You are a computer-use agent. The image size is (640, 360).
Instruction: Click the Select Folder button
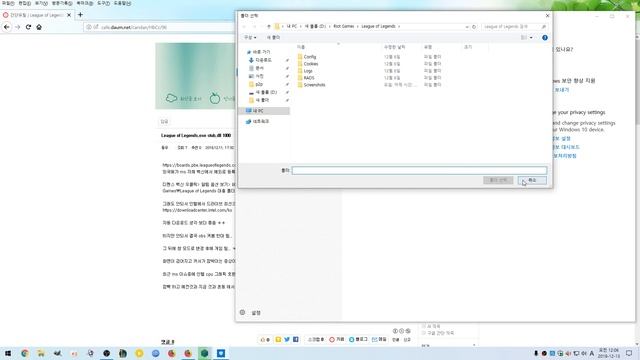[498, 180]
